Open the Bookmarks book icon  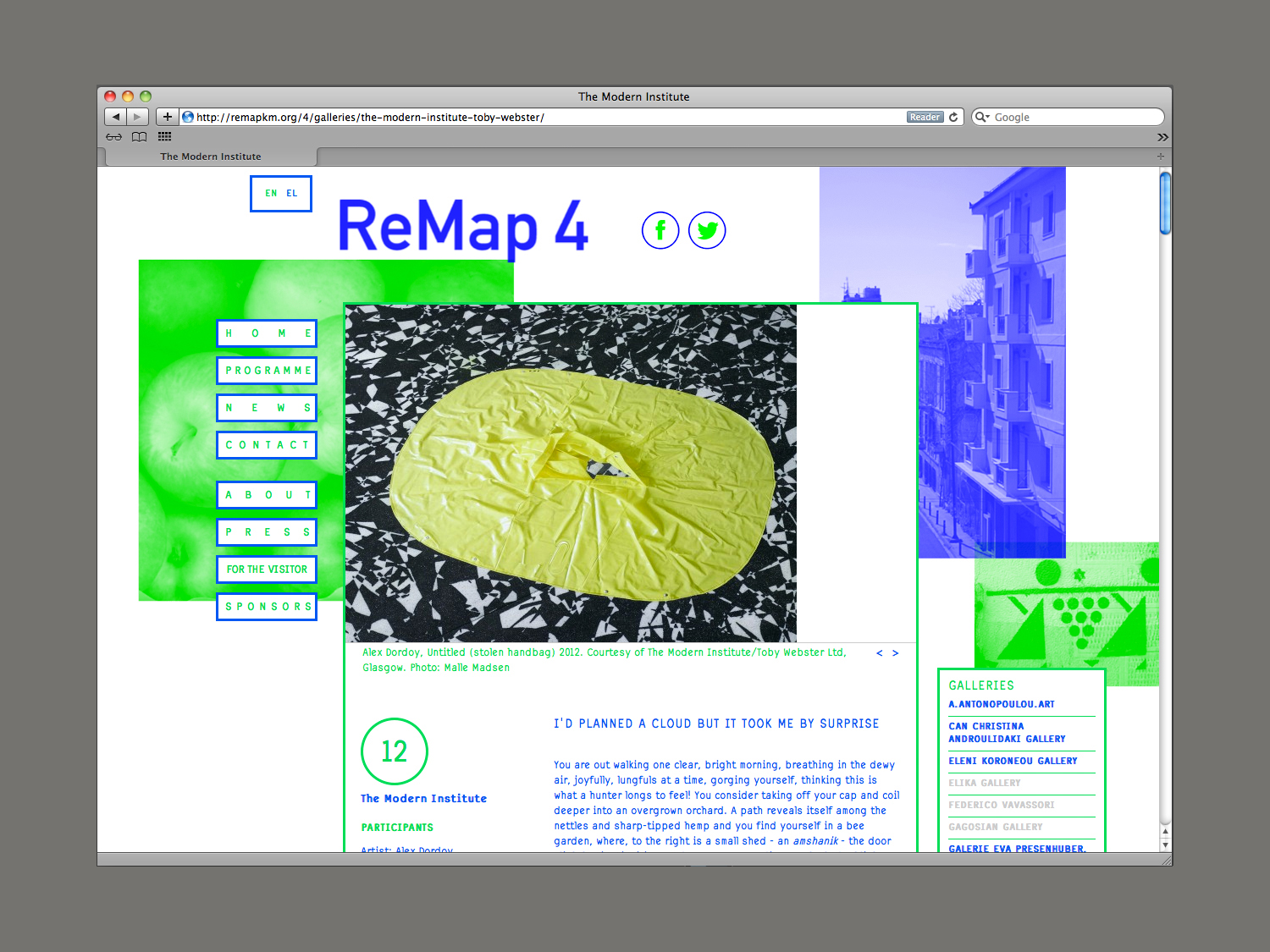pyautogui.click(x=140, y=137)
